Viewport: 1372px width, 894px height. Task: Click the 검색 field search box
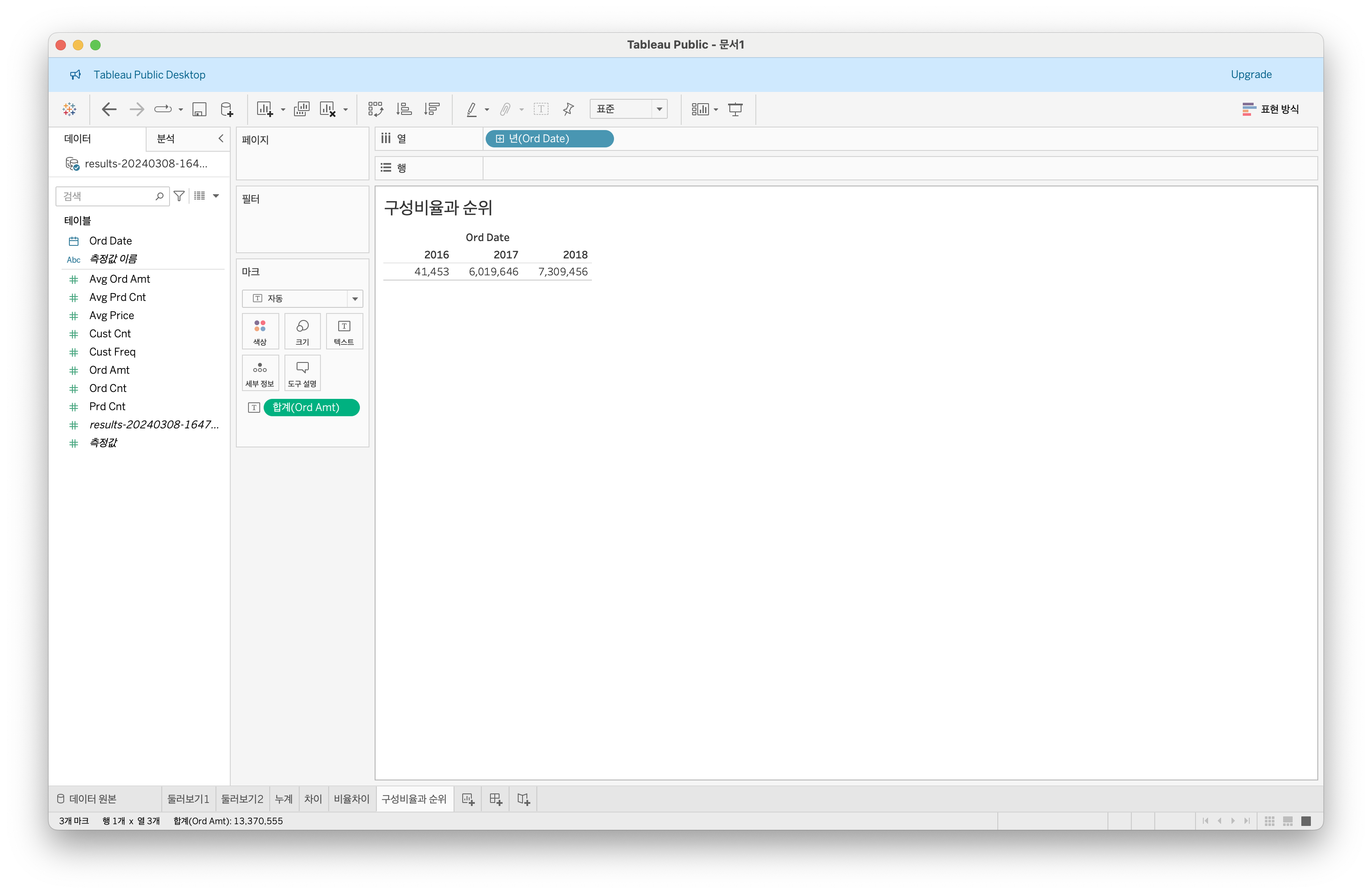click(x=107, y=196)
